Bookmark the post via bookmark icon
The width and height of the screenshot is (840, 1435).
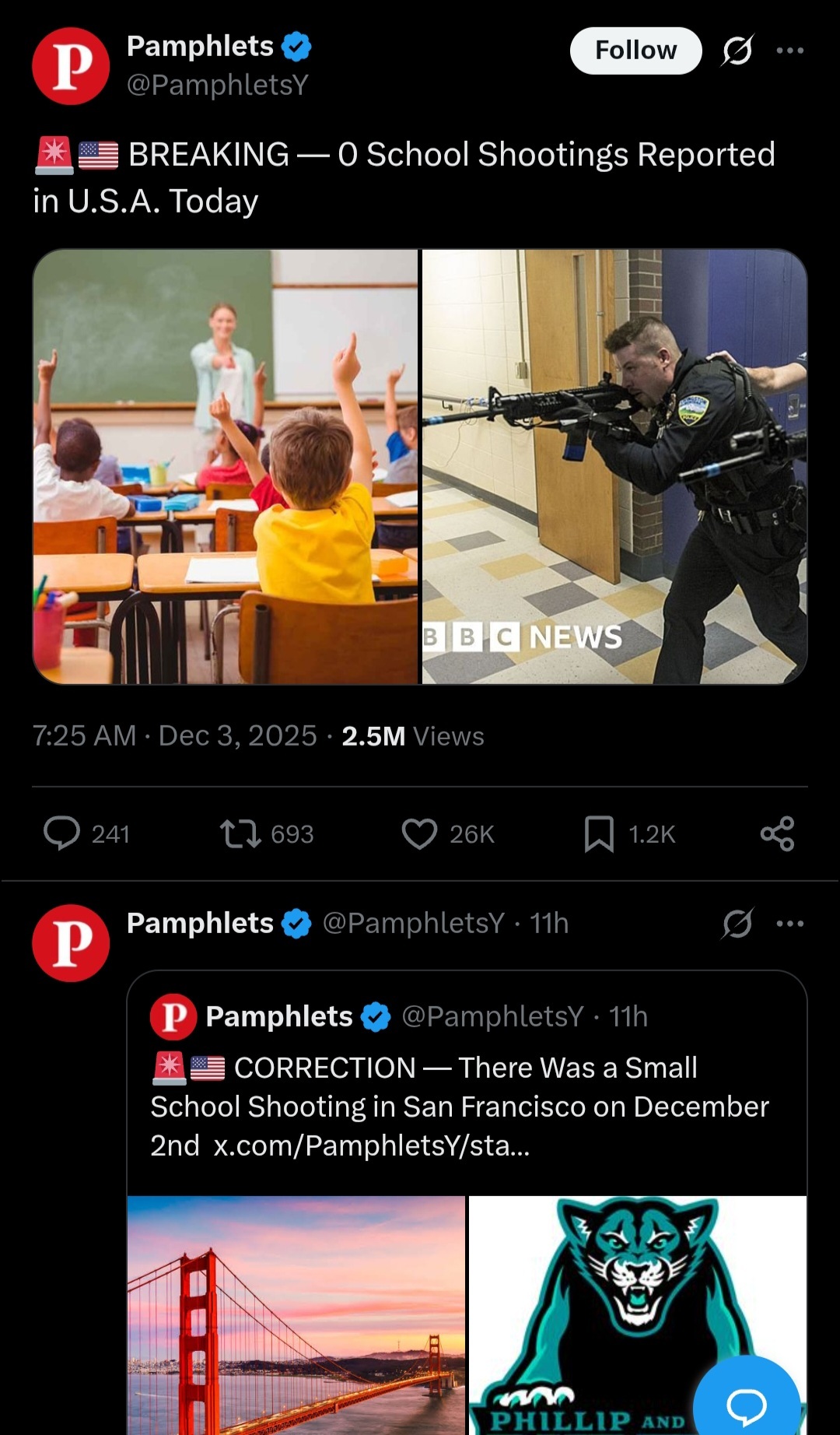click(599, 834)
